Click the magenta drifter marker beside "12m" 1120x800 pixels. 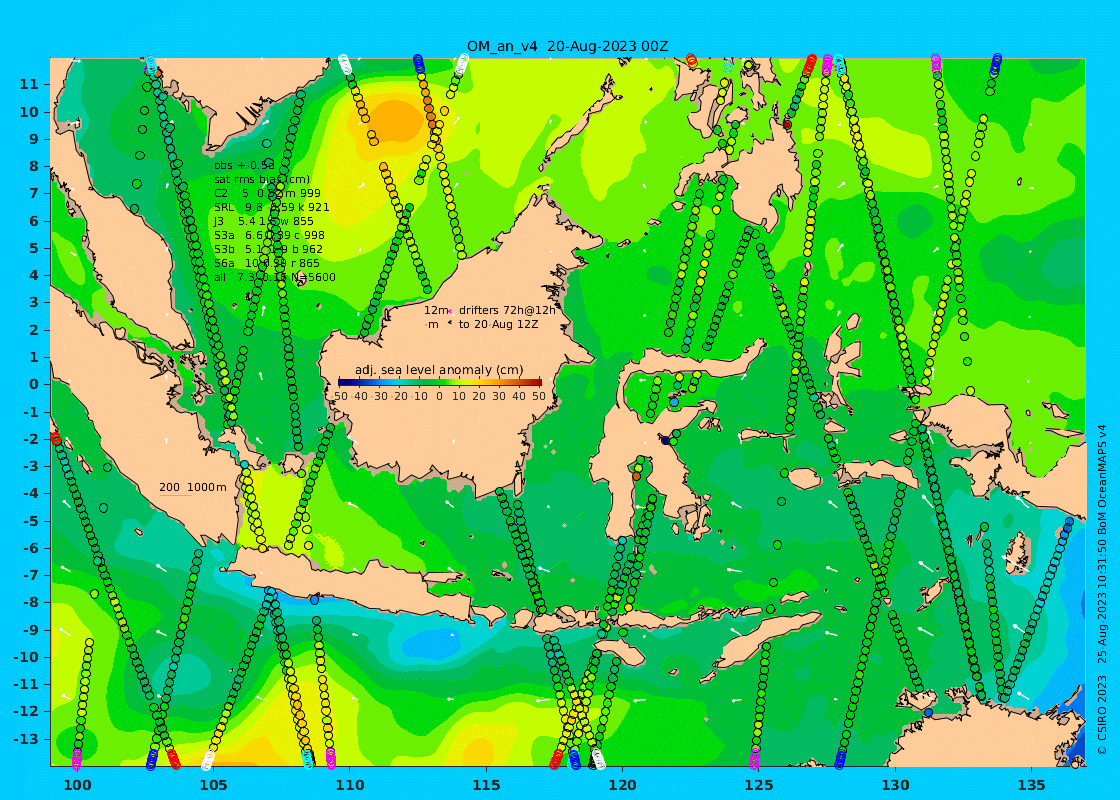click(451, 311)
